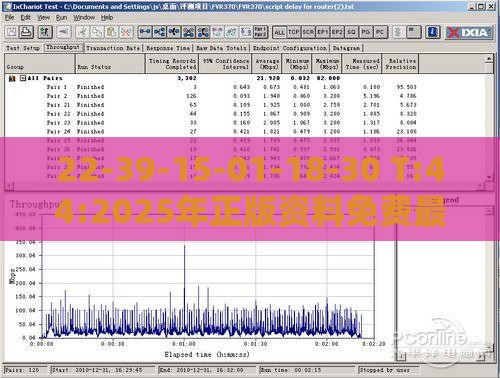Switch to the Datagram tab
This screenshot has height=378, width=500.
coord(346,48)
